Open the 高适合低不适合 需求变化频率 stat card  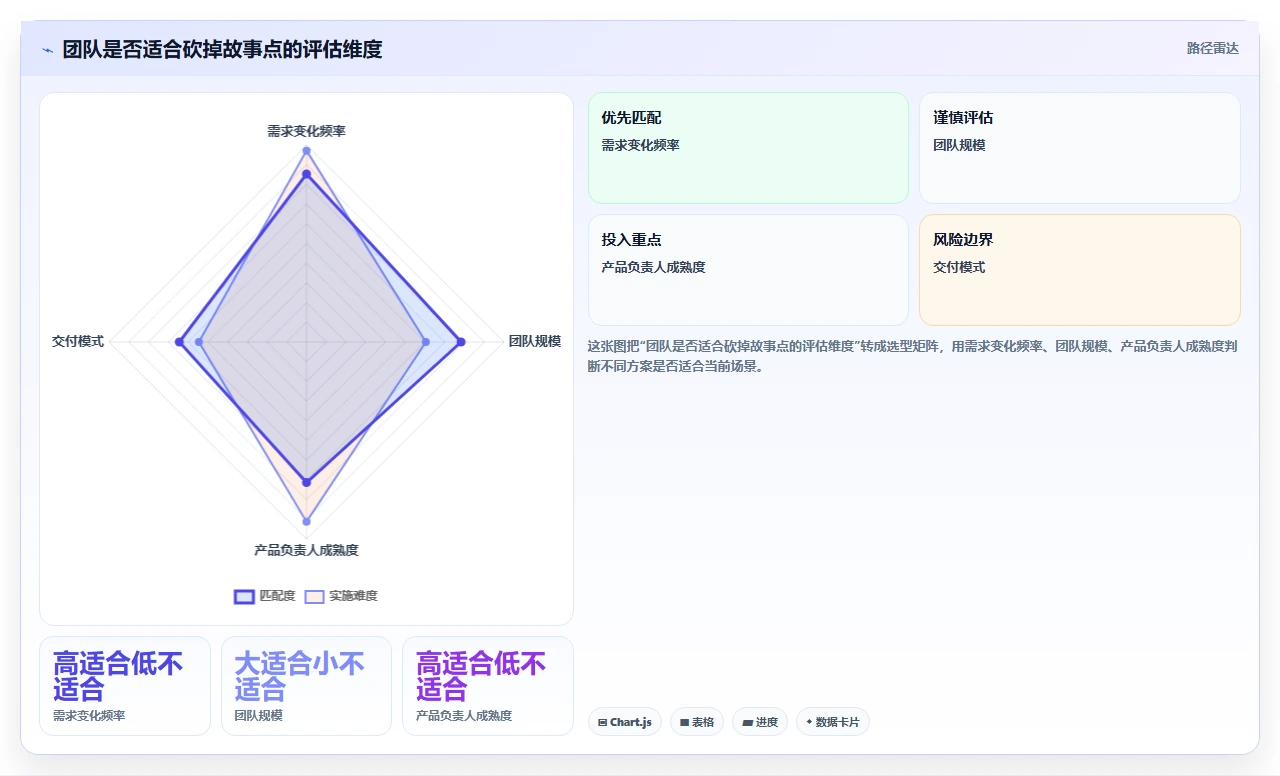(x=125, y=686)
